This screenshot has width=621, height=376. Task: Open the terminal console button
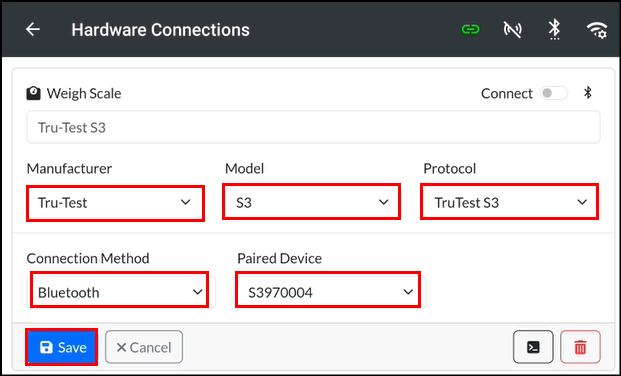(533, 347)
